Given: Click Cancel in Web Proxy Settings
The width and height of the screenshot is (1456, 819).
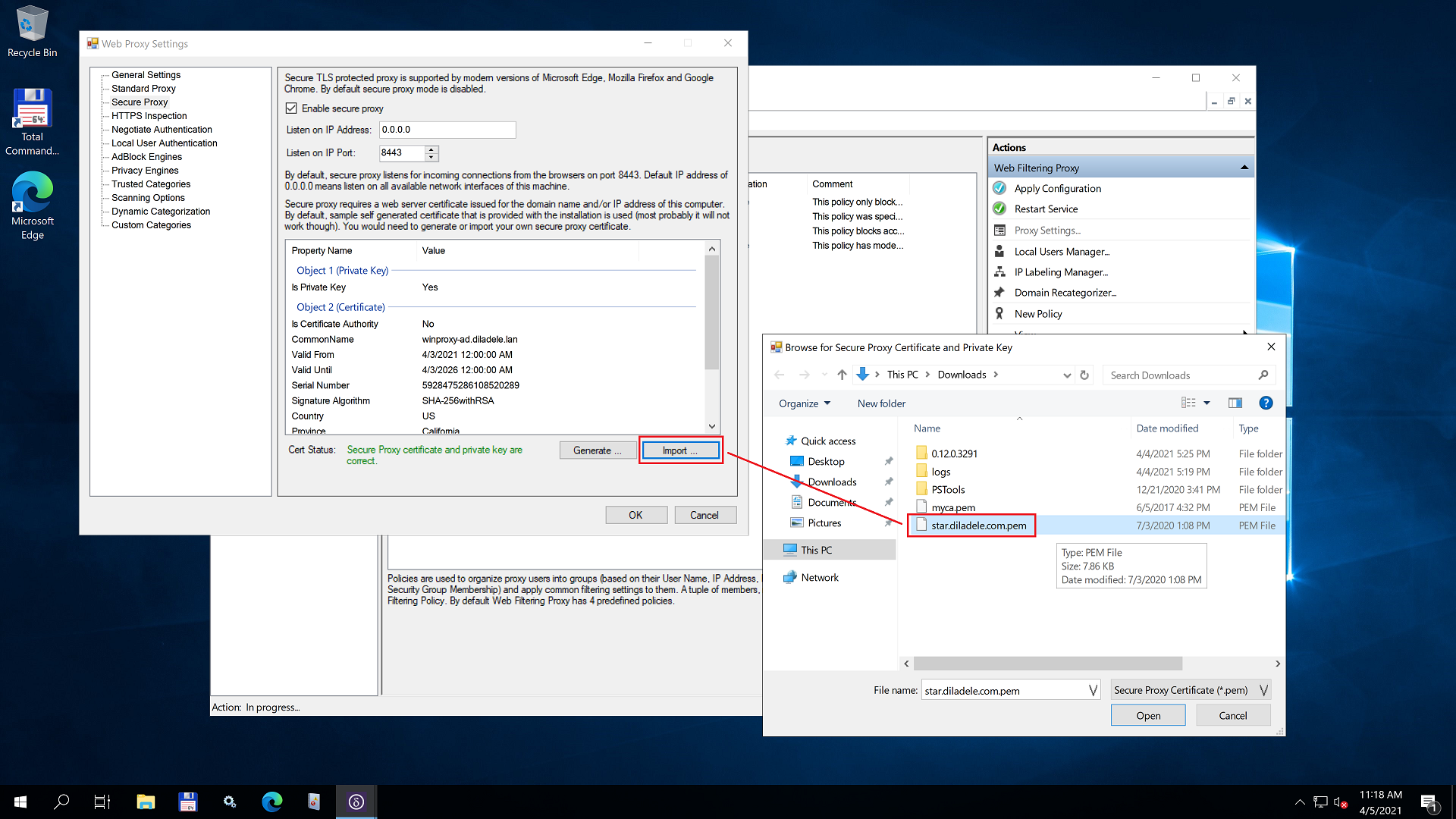Looking at the screenshot, I should point(704,515).
